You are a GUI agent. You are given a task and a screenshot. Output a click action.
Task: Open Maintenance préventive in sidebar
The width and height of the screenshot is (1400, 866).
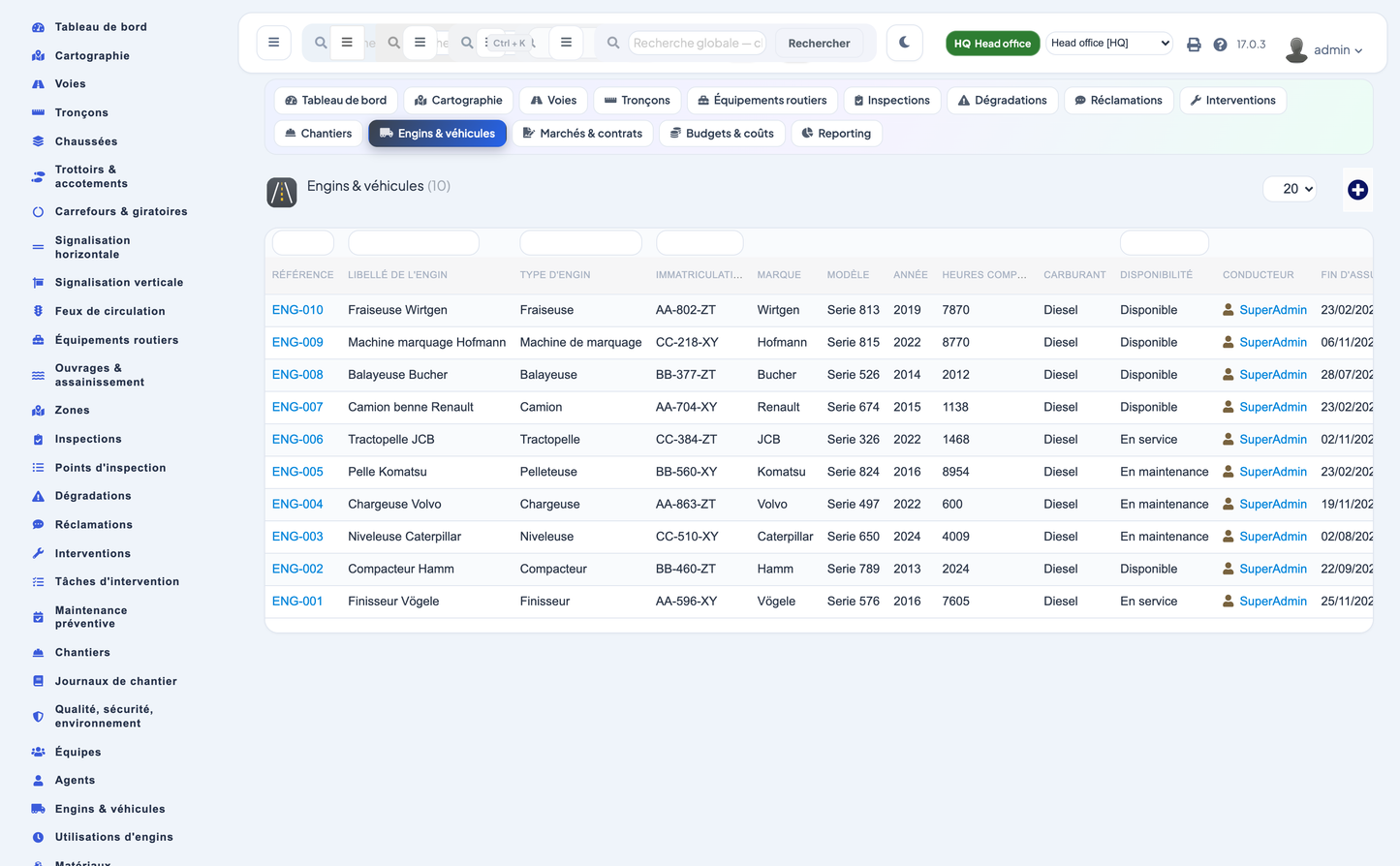(x=91, y=617)
